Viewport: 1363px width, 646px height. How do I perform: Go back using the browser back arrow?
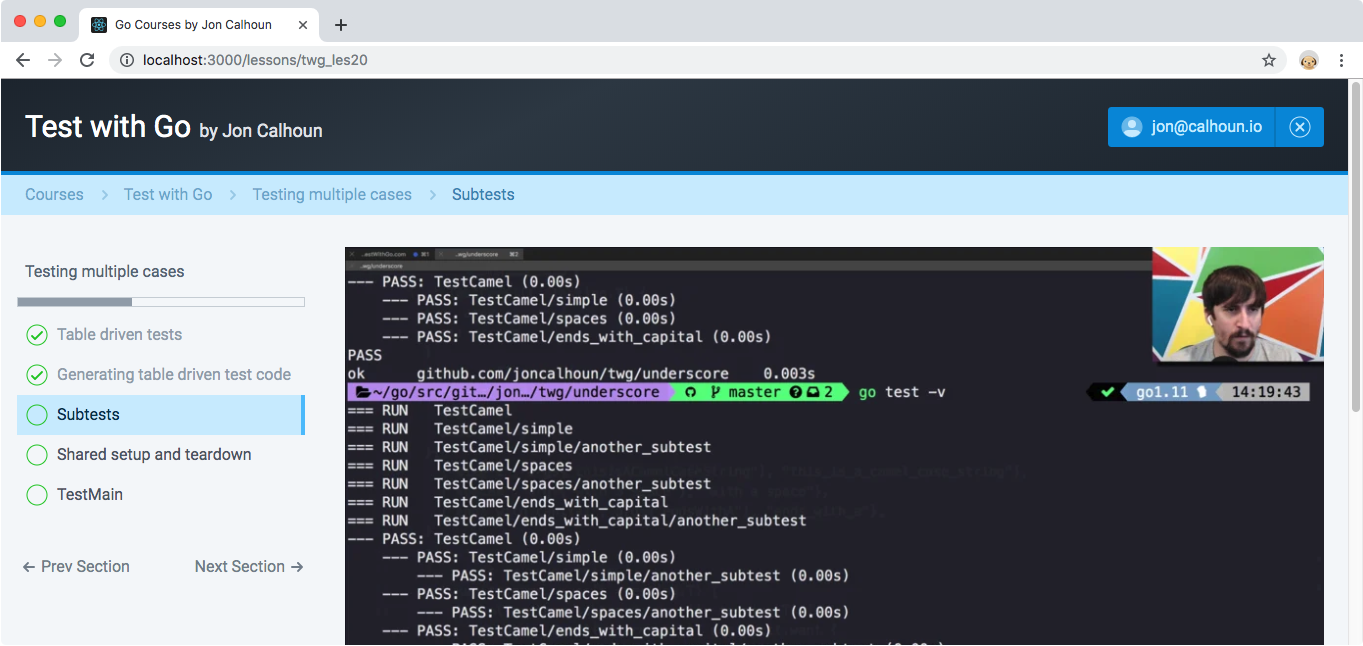pos(22,60)
